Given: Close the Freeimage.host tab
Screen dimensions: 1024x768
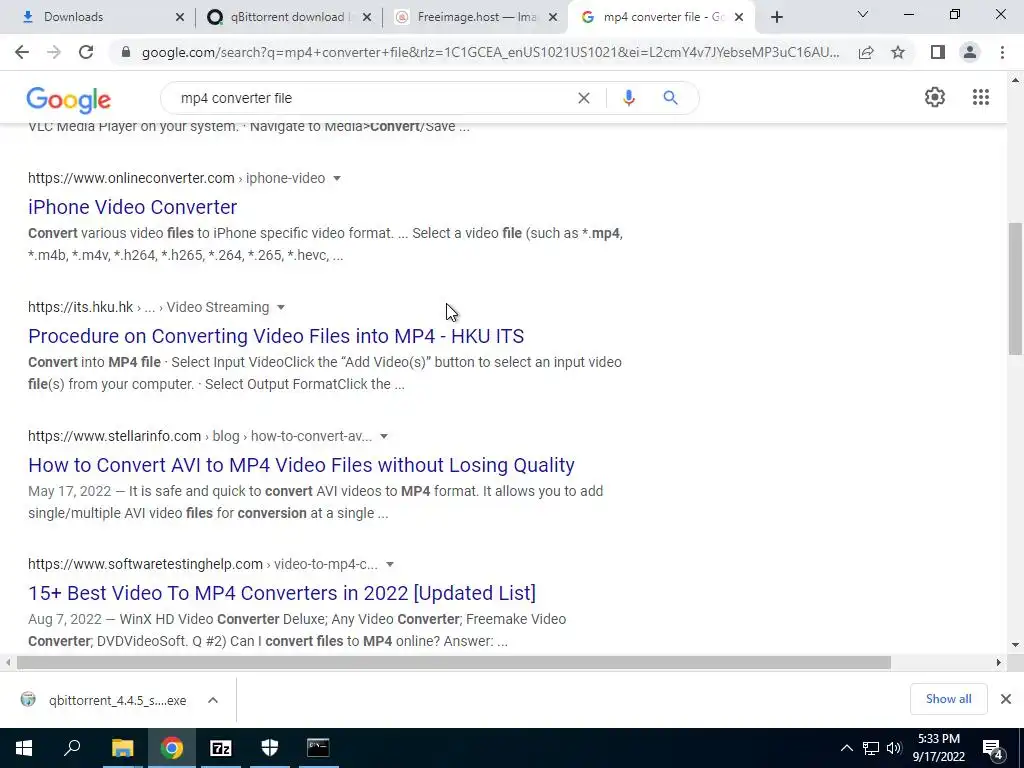Looking at the screenshot, I should click(552, 17).
